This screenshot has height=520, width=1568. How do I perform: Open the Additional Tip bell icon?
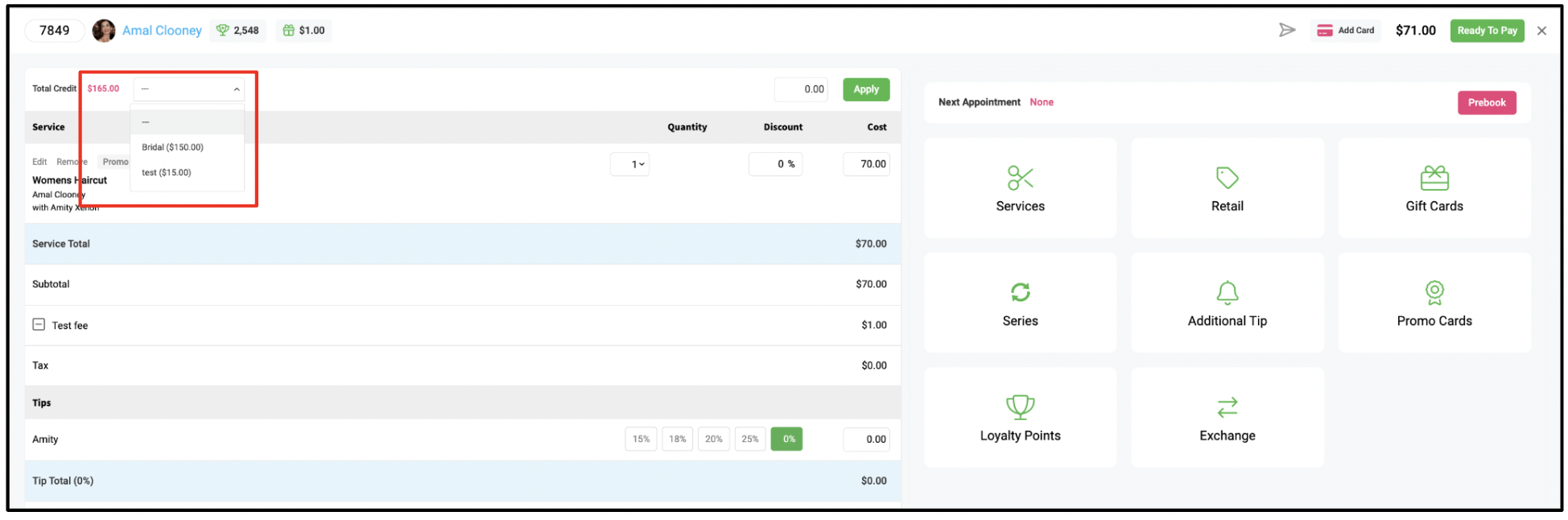pyautogui.click(x=1227, y=292)
